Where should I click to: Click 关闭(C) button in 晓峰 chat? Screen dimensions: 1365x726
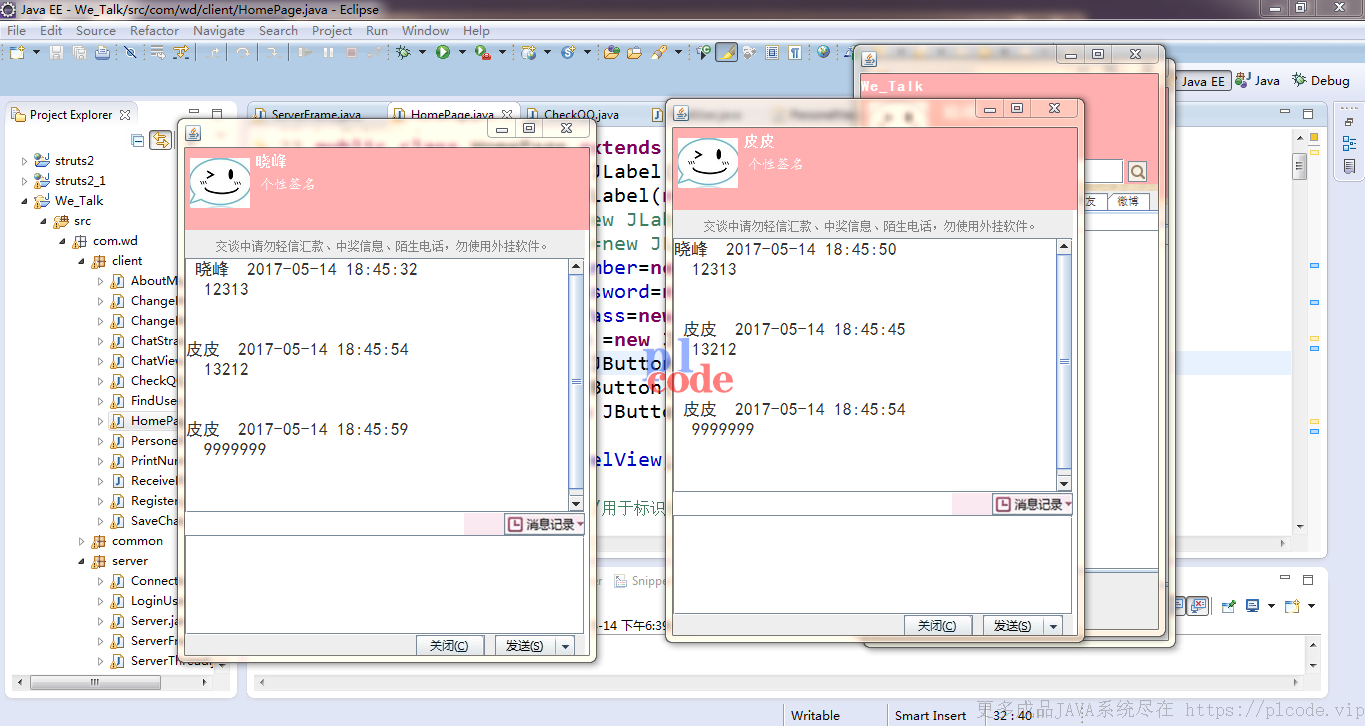[x=449, y=646]
